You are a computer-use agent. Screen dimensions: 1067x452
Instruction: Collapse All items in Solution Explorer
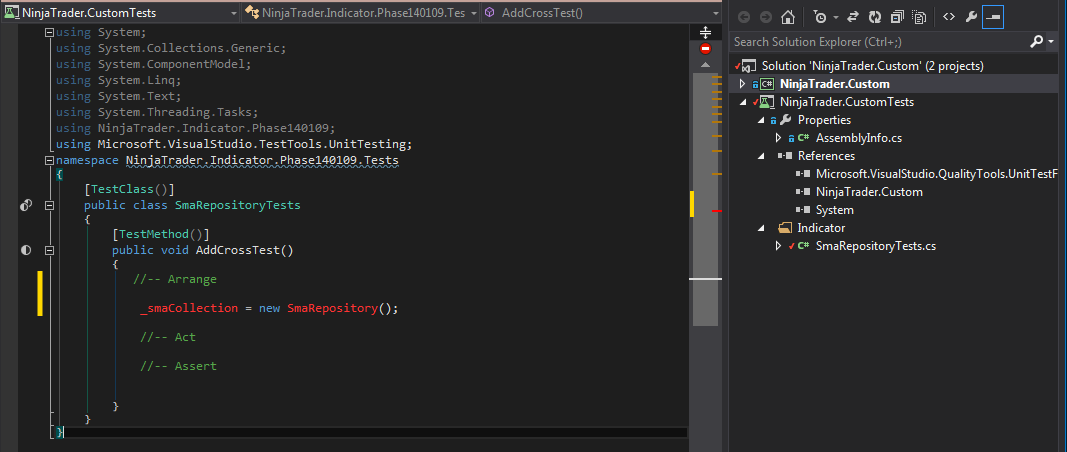(898, 17)
